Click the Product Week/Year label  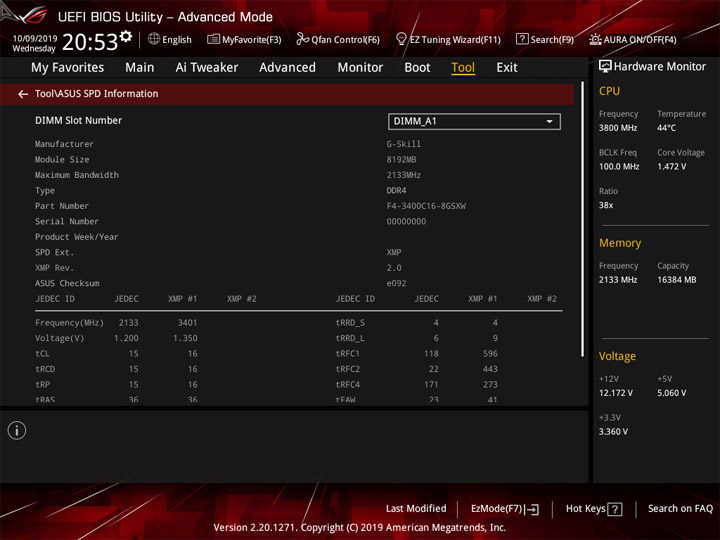(77, 237)
